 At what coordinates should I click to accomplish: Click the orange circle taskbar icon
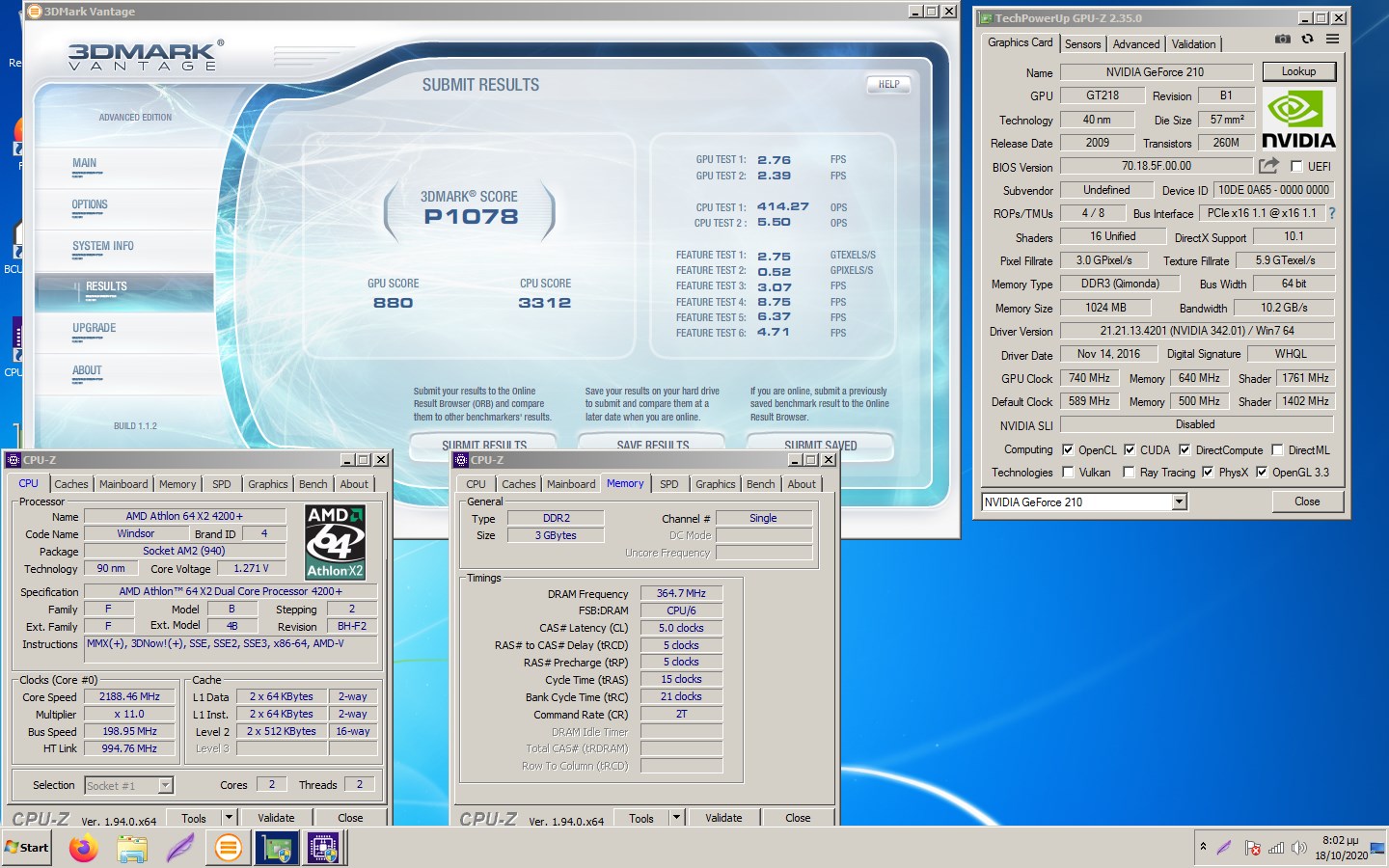229,848
